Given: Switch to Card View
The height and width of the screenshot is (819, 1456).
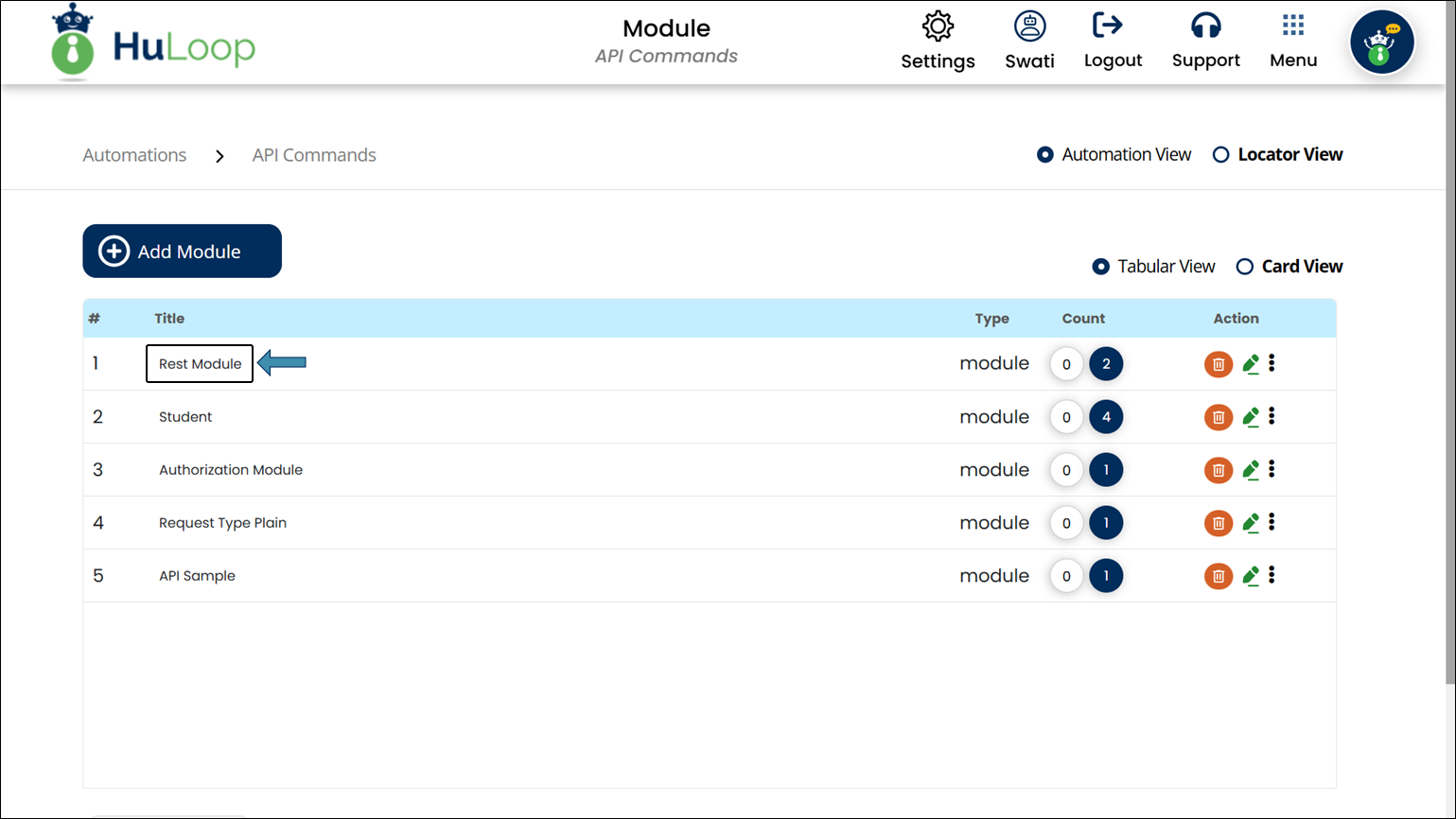Looking at the screenshot, I should (x=1245, y=267).
